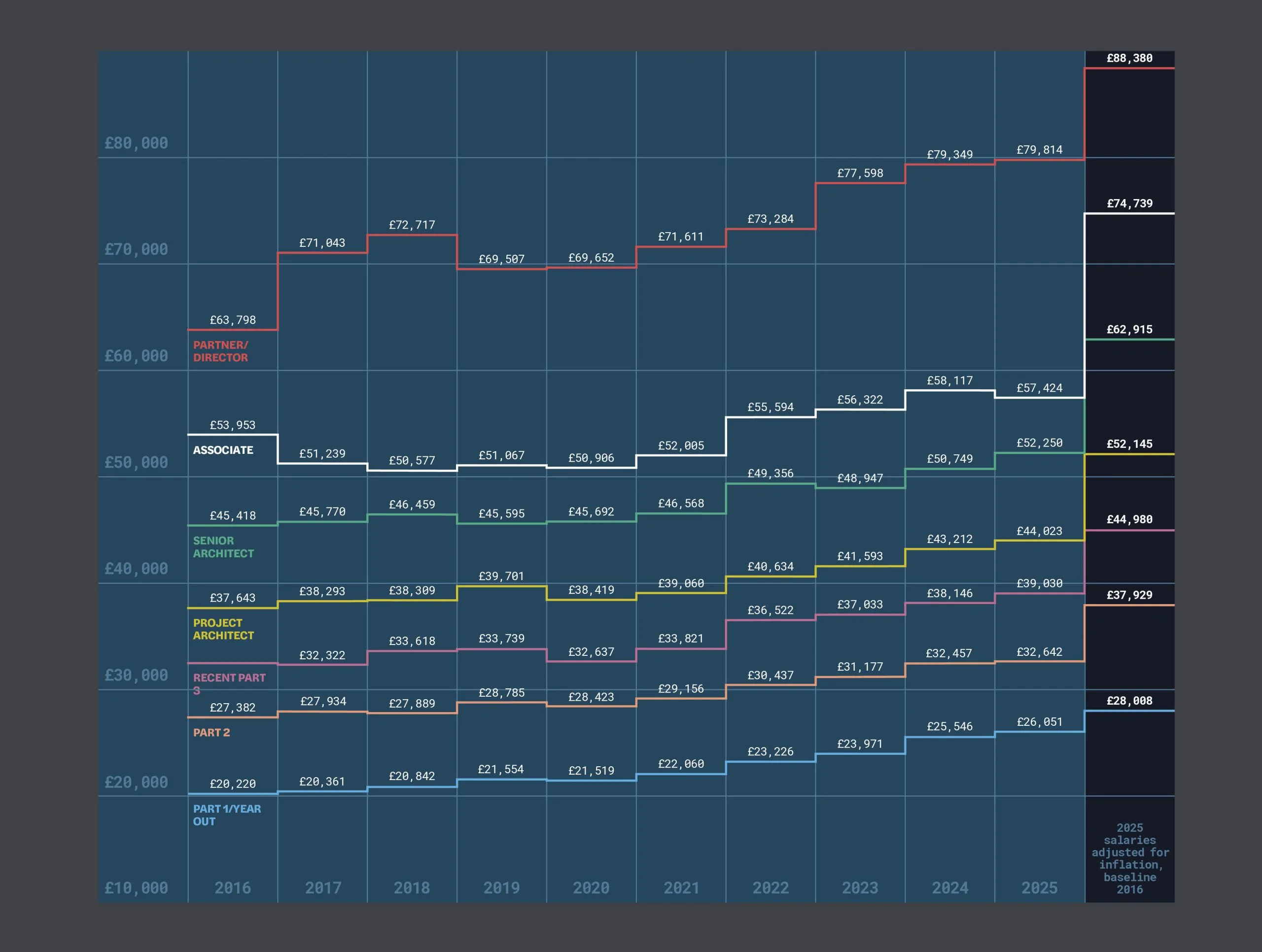The image size is (1262, 952).
Task: Click the 2016 year axis label
Action: (232, 888)
